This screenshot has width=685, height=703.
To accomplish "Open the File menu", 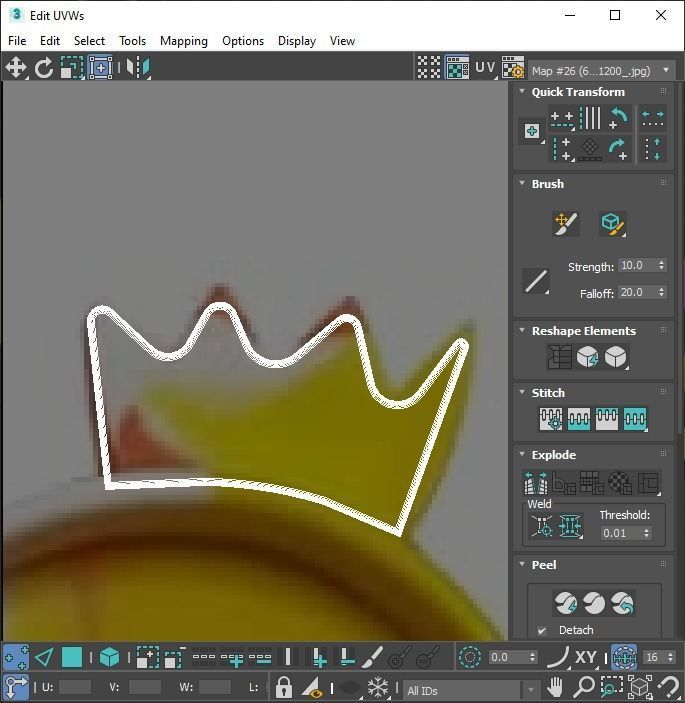I will click(x=17, y=41).
